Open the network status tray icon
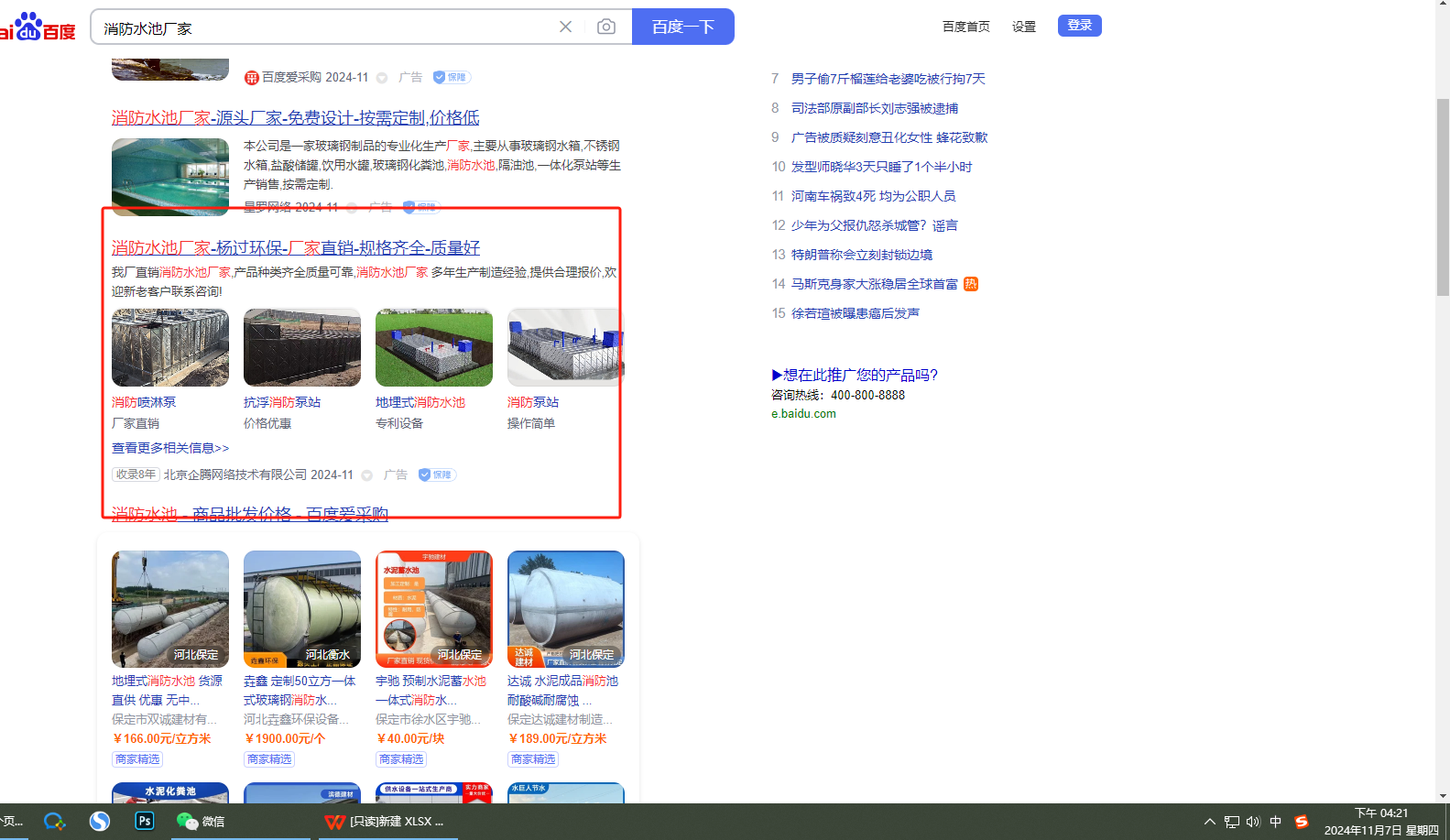 tap(1232, 822)
